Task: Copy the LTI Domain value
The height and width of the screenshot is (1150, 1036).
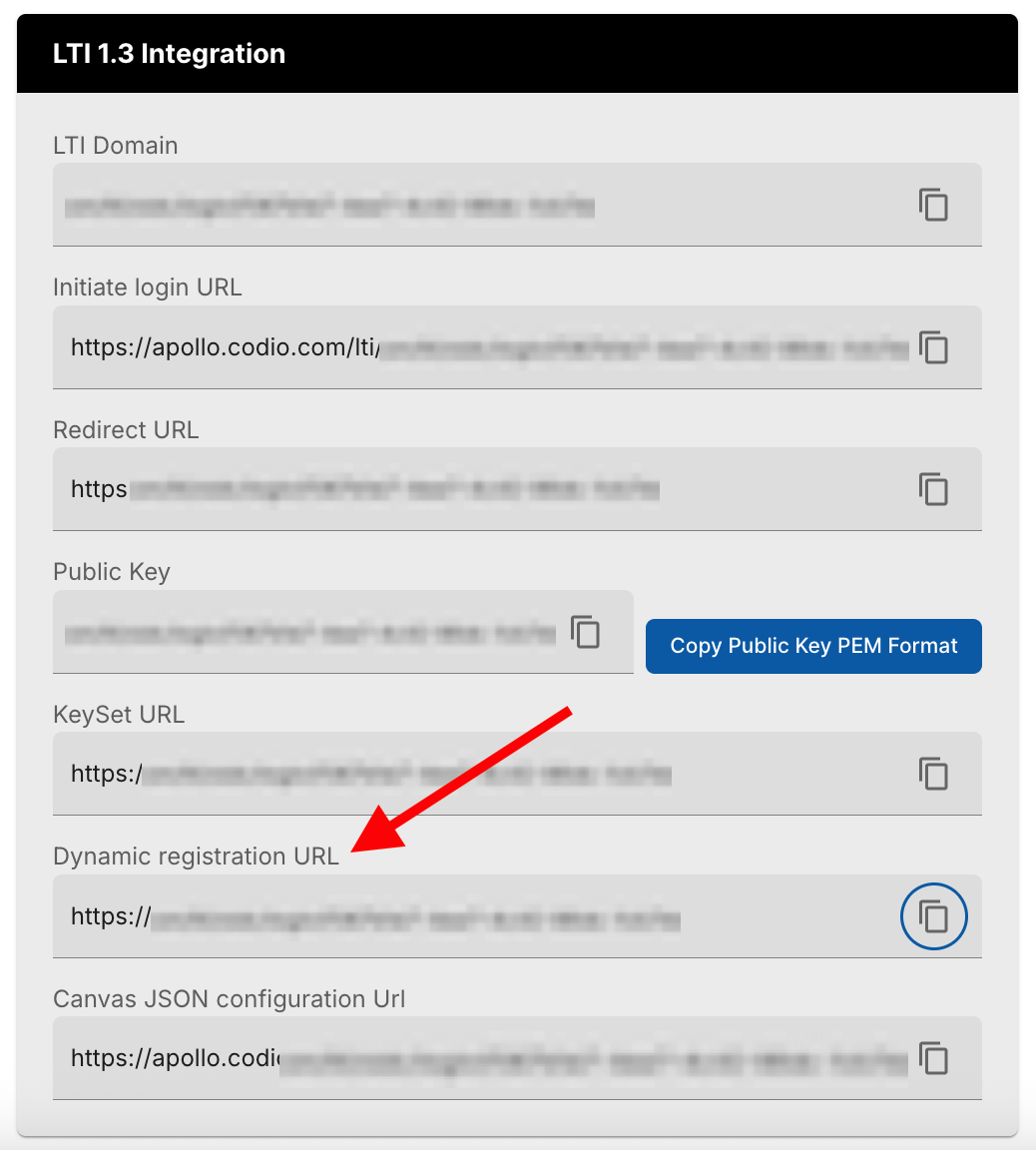Action: click(933, 205)
